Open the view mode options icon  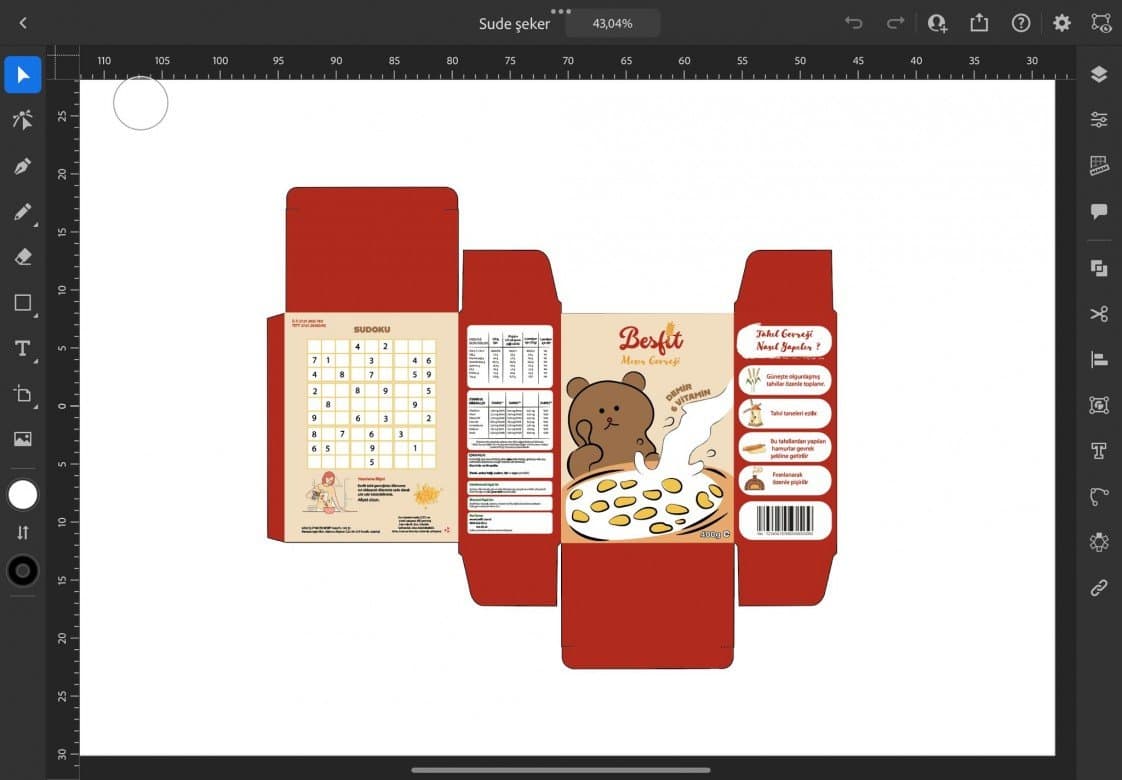[x=1101, y=23]
